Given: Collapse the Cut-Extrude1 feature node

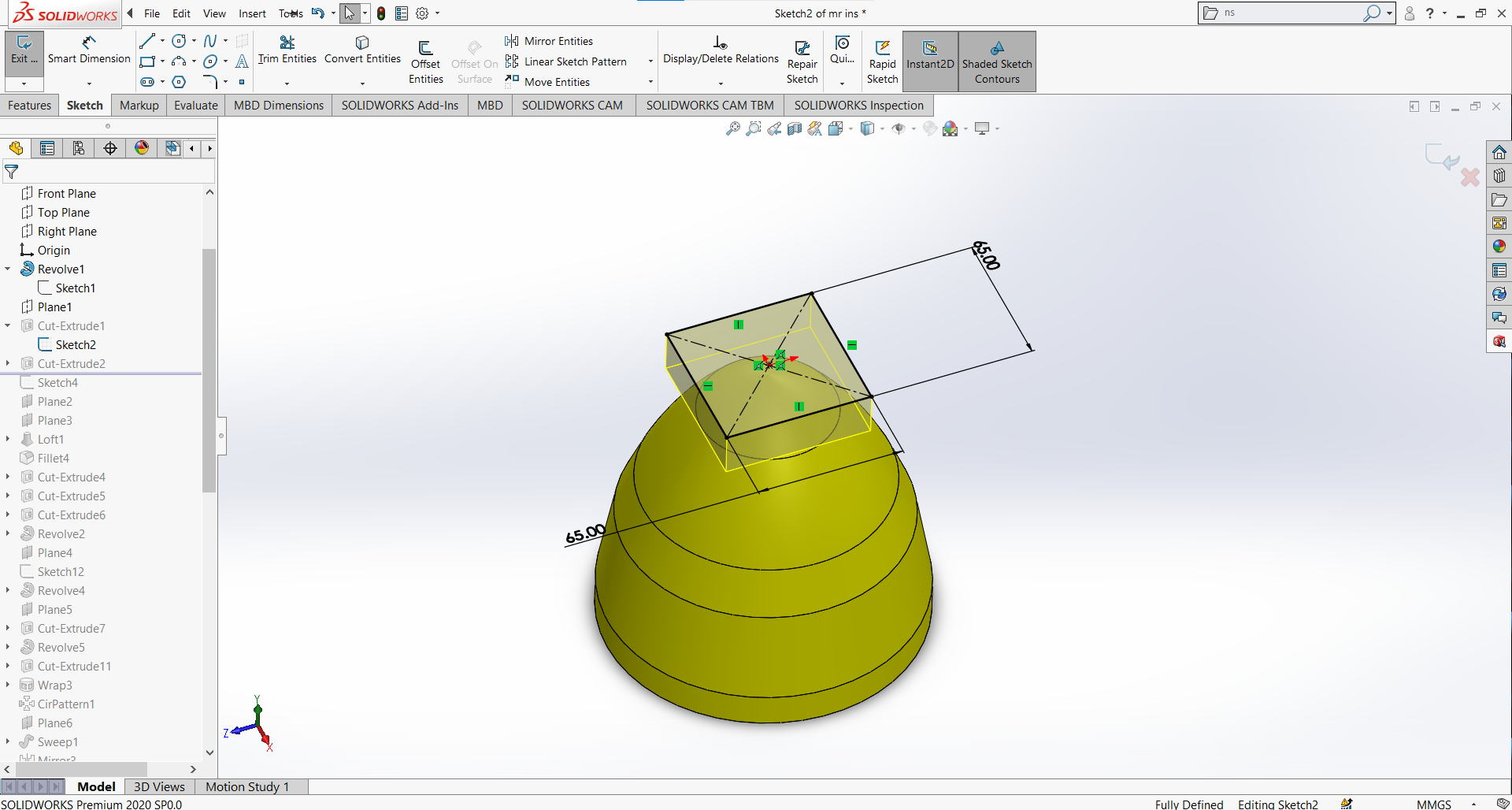Looking at the screenshot, I should (8, 326).
